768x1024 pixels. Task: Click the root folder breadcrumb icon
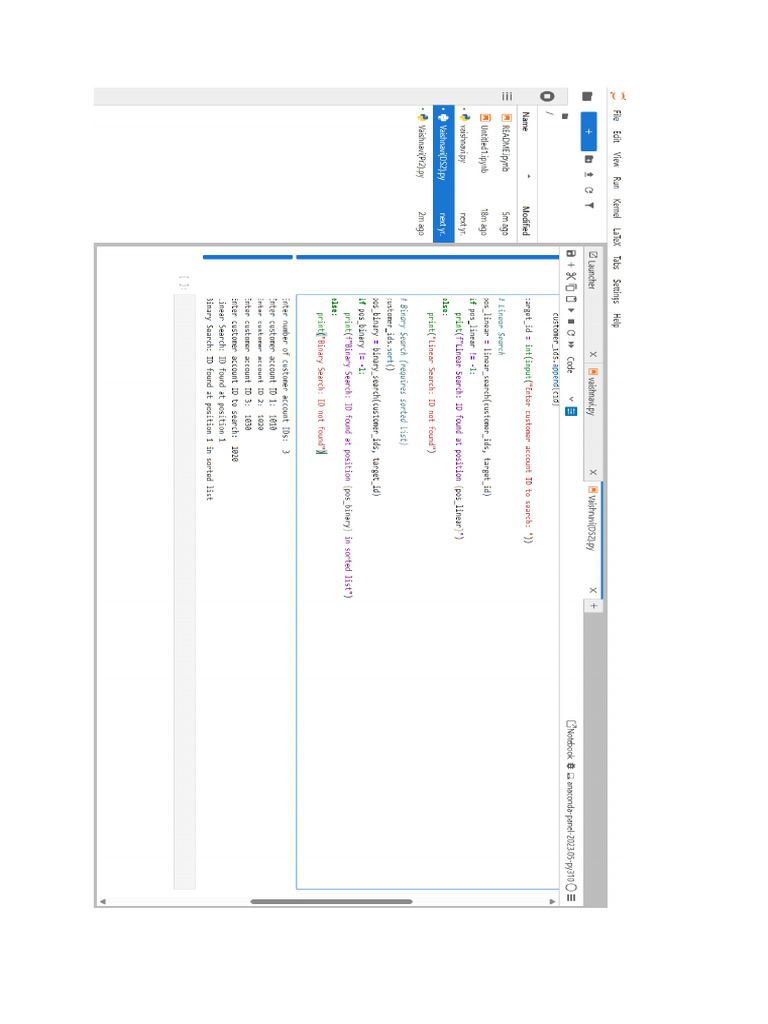(566, 116)
